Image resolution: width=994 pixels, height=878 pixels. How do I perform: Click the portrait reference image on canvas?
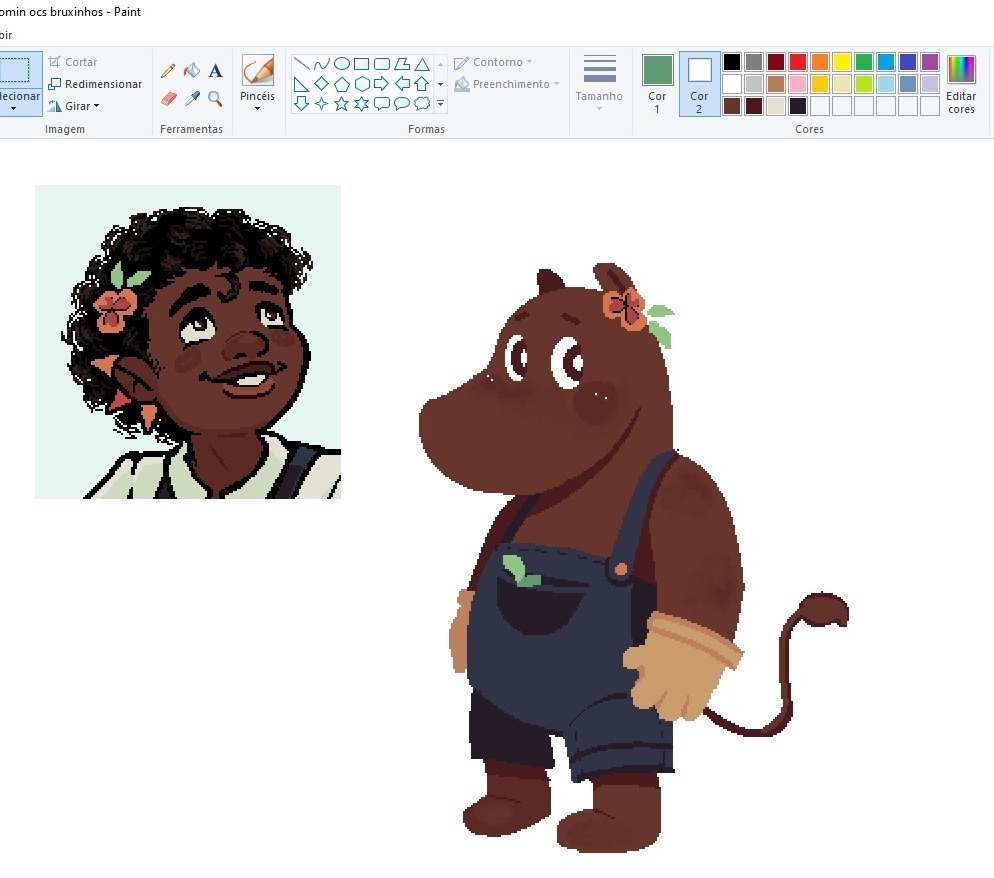pos(188,341)
